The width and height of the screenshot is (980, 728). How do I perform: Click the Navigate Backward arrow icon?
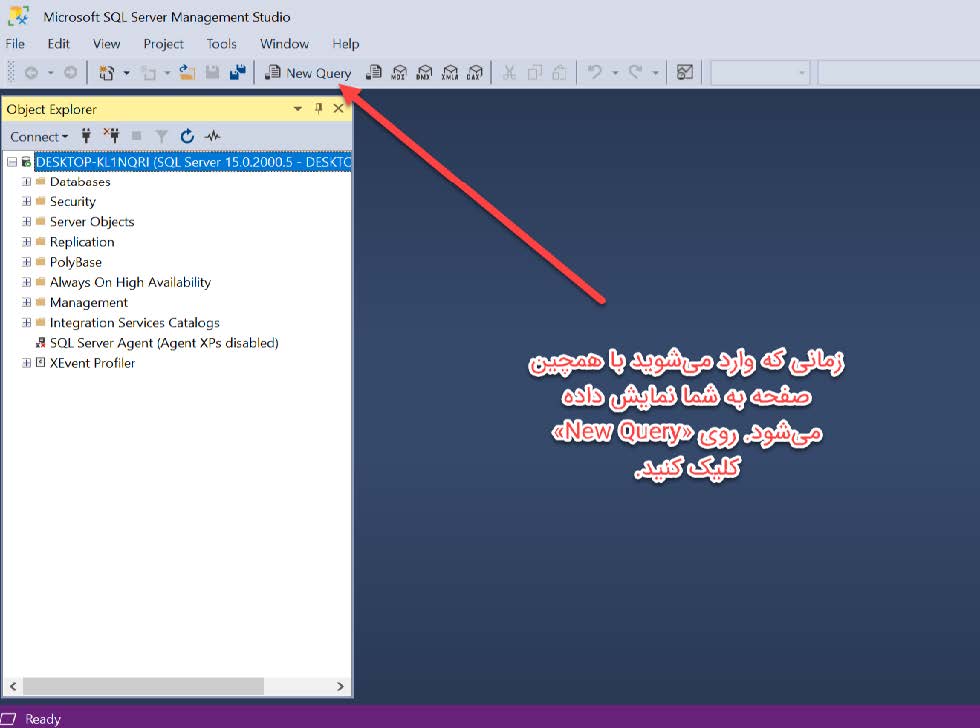(31, 73)
